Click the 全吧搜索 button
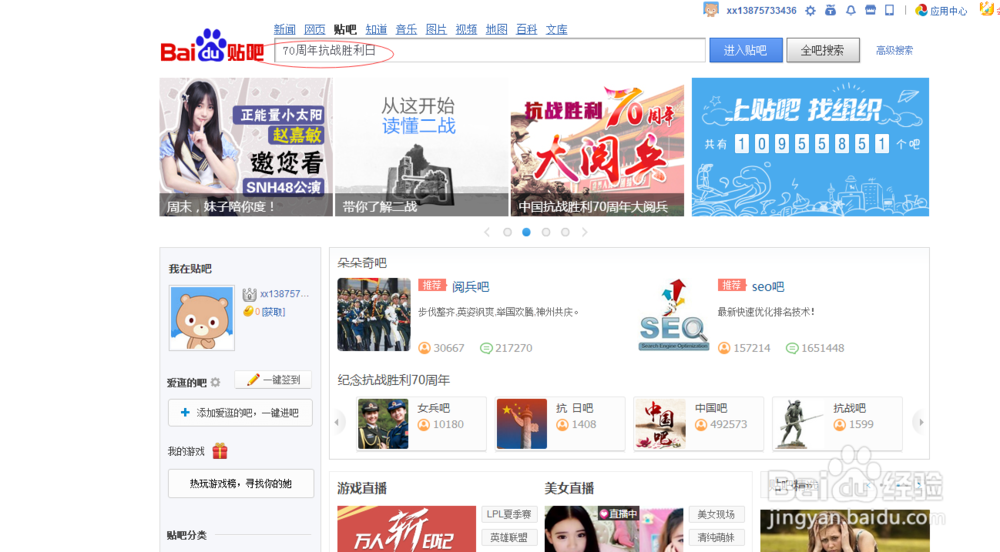This screenshot has height=552, width=1000. pyautogui.click(x=823, y=50)
